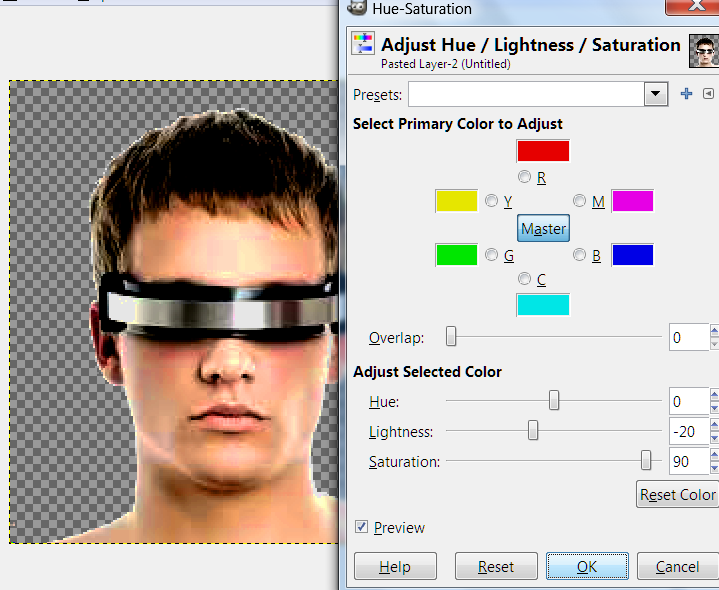Screen dimensions: 719x590
Task: Select the Yellow primary color radio button
Action: (x=491, y=201)
